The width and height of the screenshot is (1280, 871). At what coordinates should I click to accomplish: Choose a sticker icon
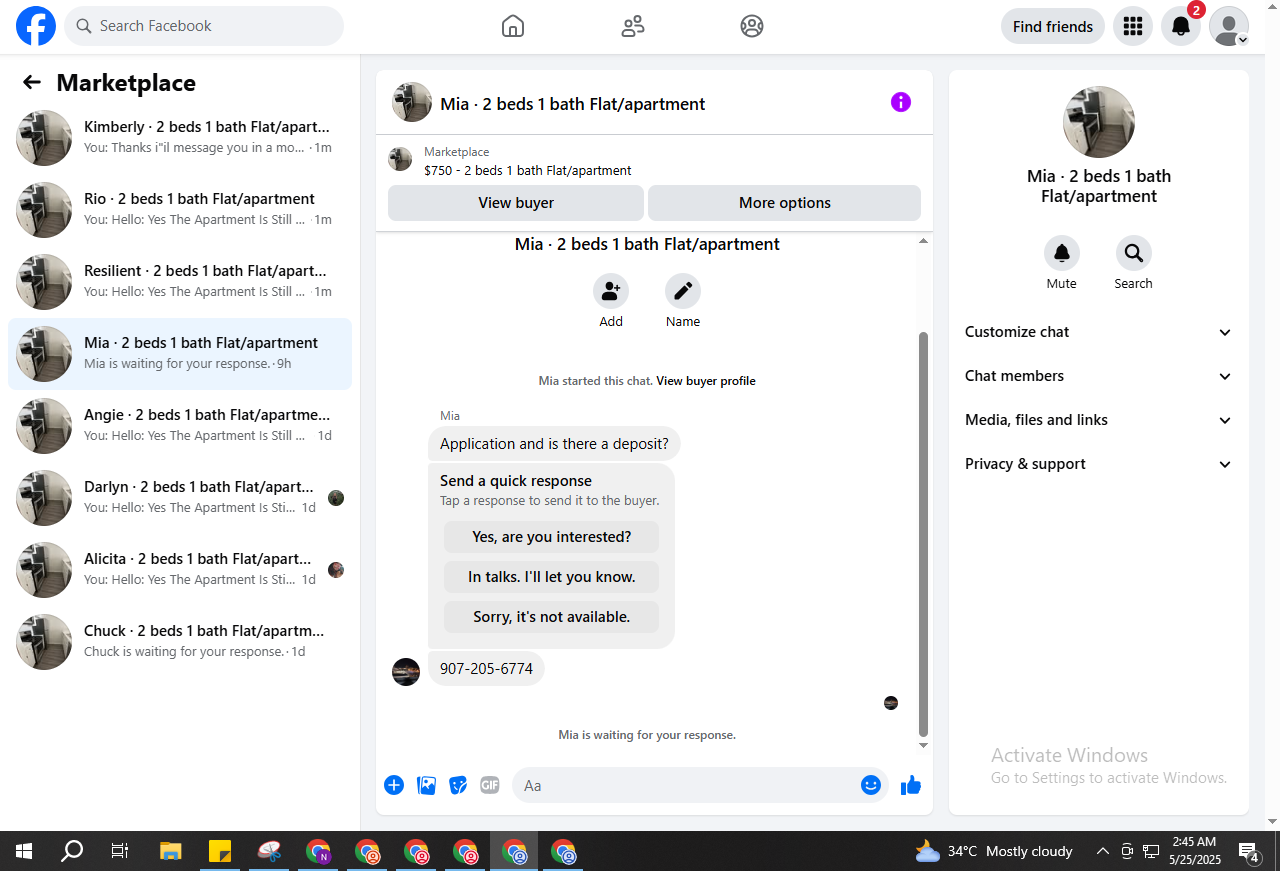coord(459,785)
